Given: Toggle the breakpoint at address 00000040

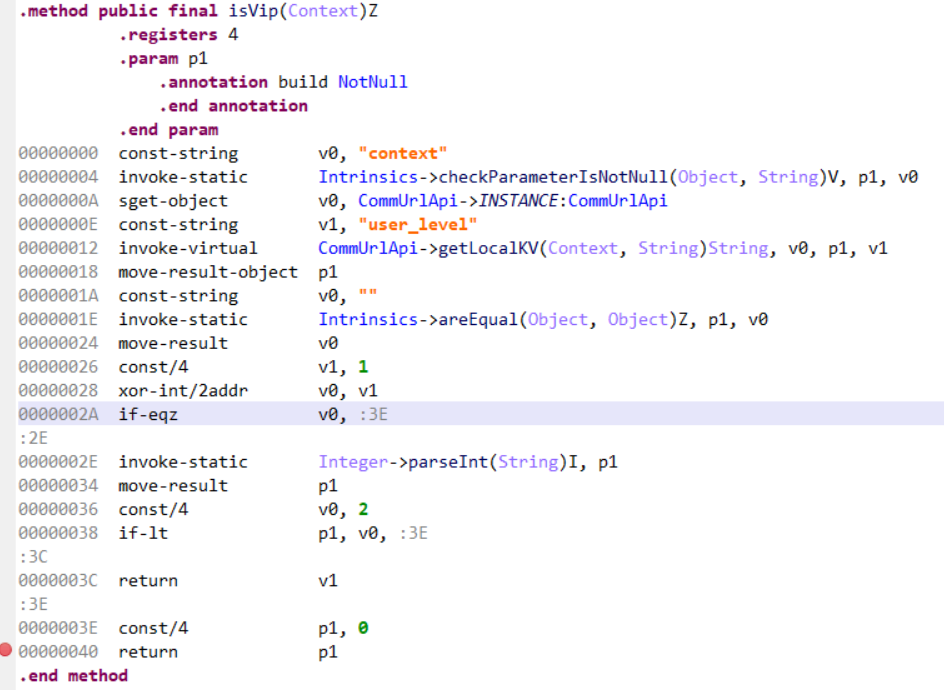Looking at the screenshot, I should coord(6,650).
